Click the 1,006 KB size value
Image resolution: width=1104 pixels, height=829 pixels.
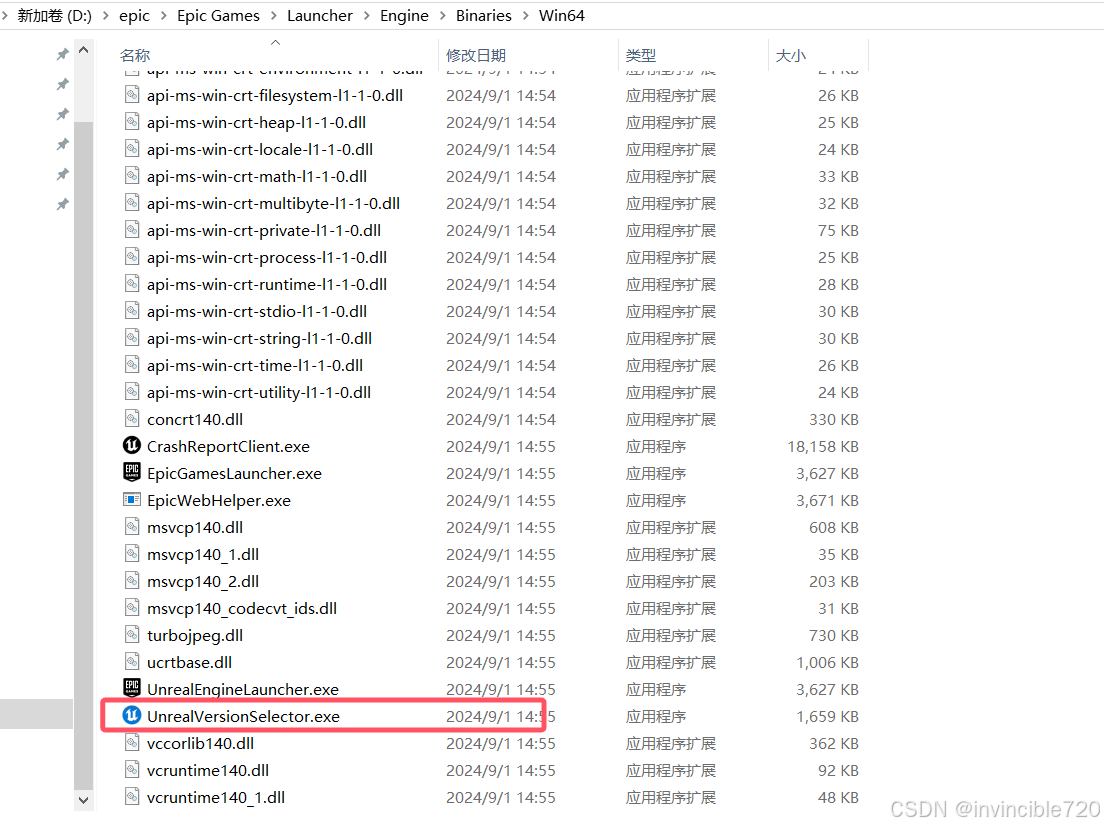click(827, 662)
